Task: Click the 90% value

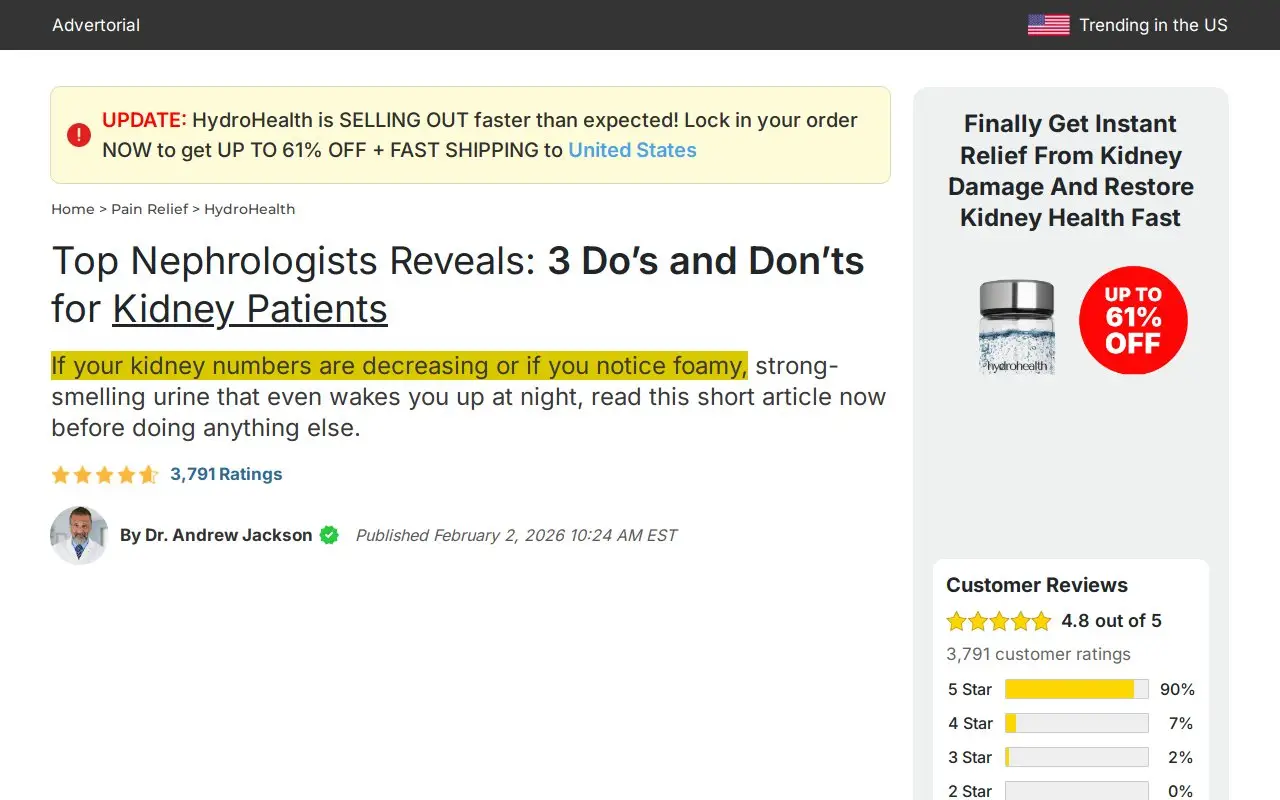Action: coord(1177,689)
